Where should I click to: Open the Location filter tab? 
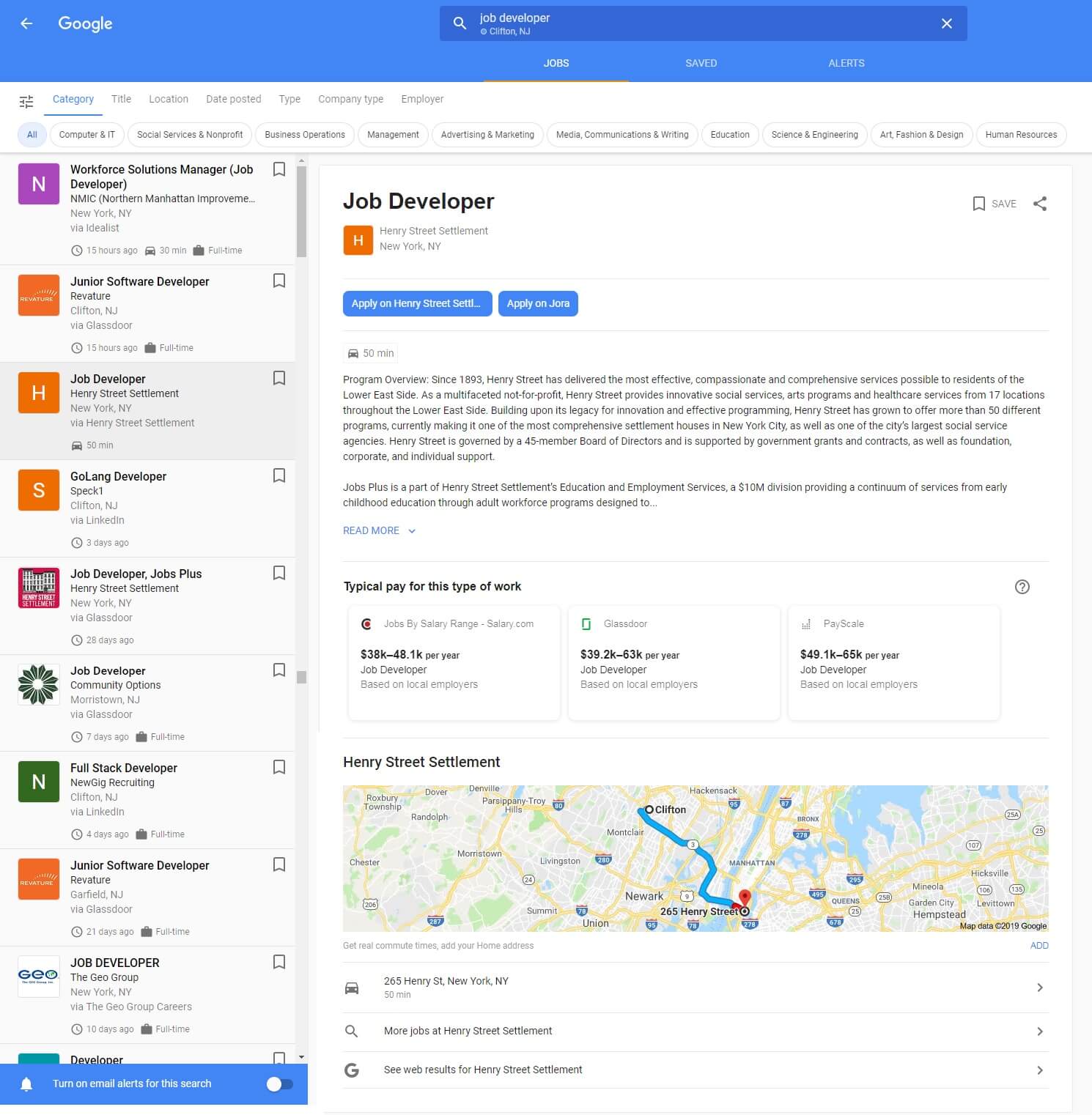[169, 99]
